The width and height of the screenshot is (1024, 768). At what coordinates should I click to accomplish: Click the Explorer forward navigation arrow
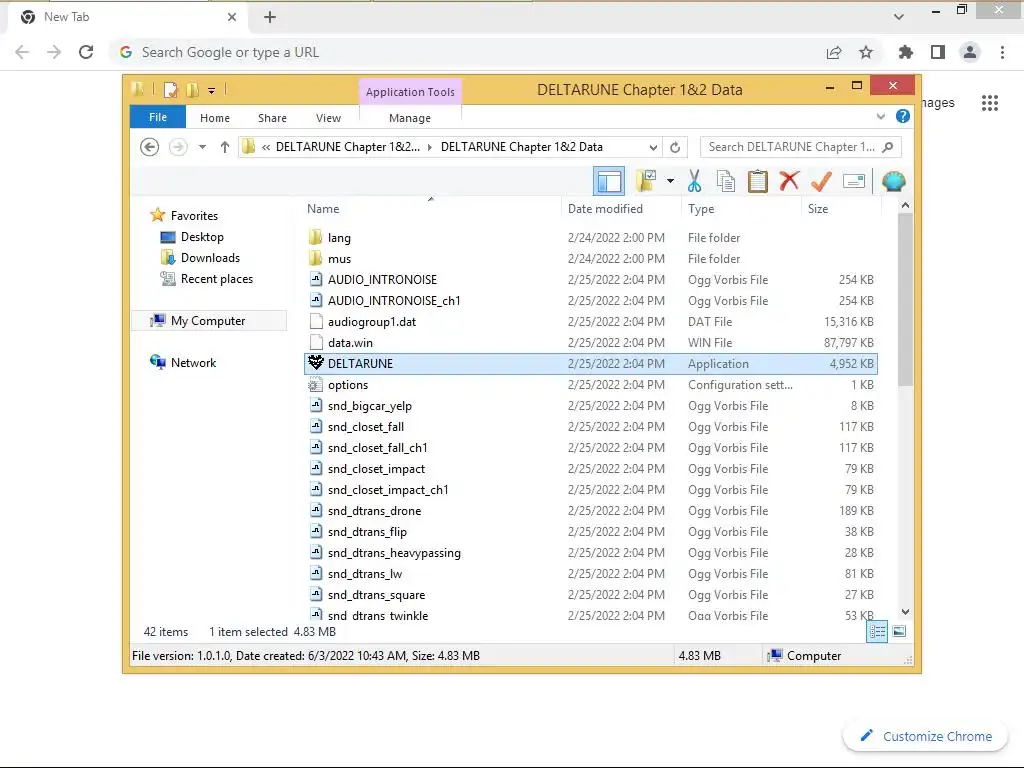click(x=178, y=147)
